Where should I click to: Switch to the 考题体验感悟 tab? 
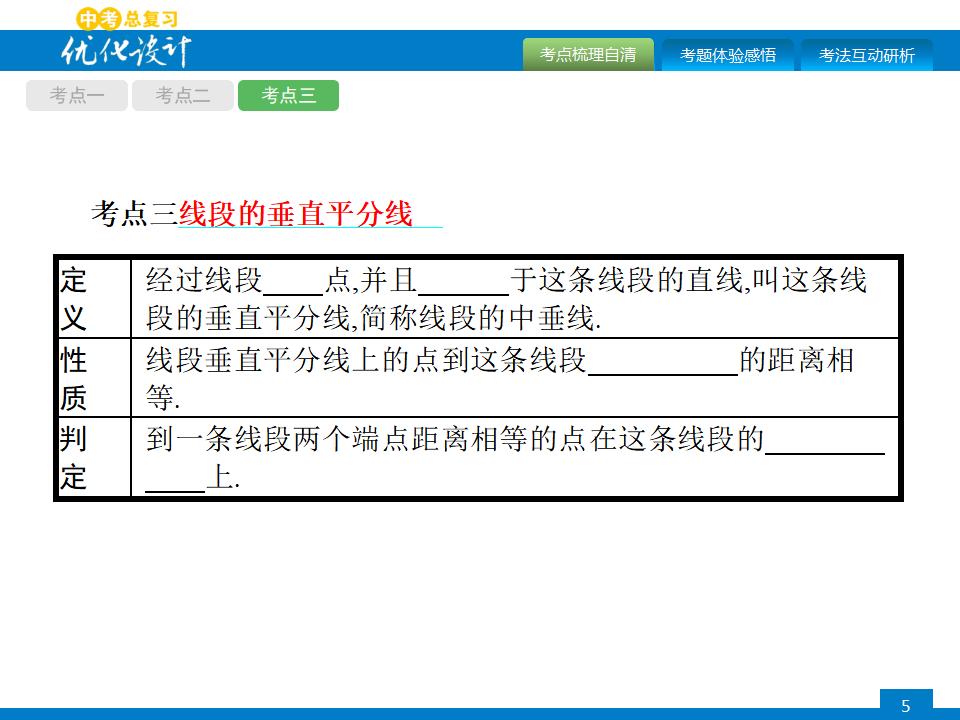tap(728, 55)
